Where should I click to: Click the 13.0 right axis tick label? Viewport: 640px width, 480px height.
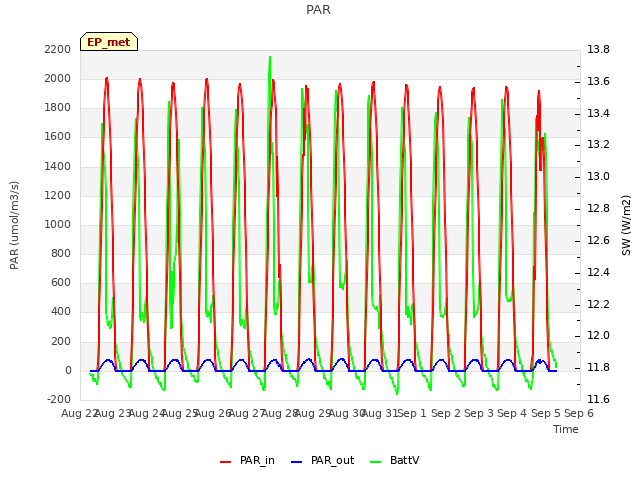598,176
